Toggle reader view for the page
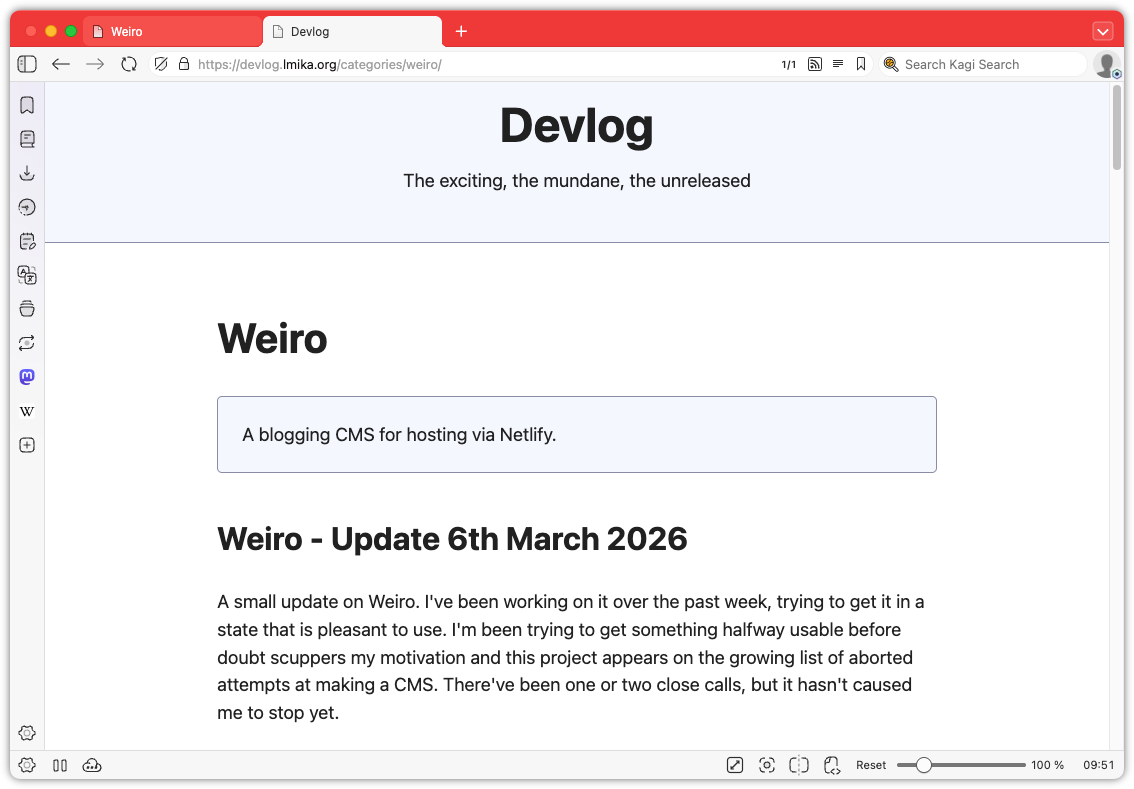1134x789 pixels. (838, 63)
